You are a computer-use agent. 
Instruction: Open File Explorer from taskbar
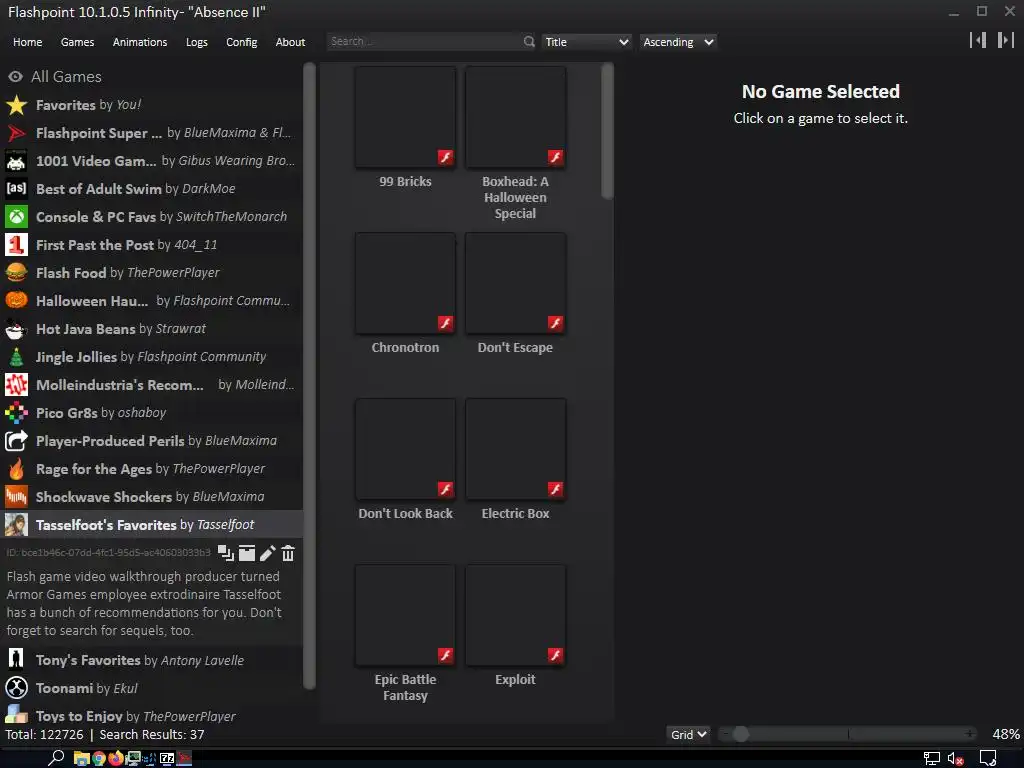[x=81, y=758]
